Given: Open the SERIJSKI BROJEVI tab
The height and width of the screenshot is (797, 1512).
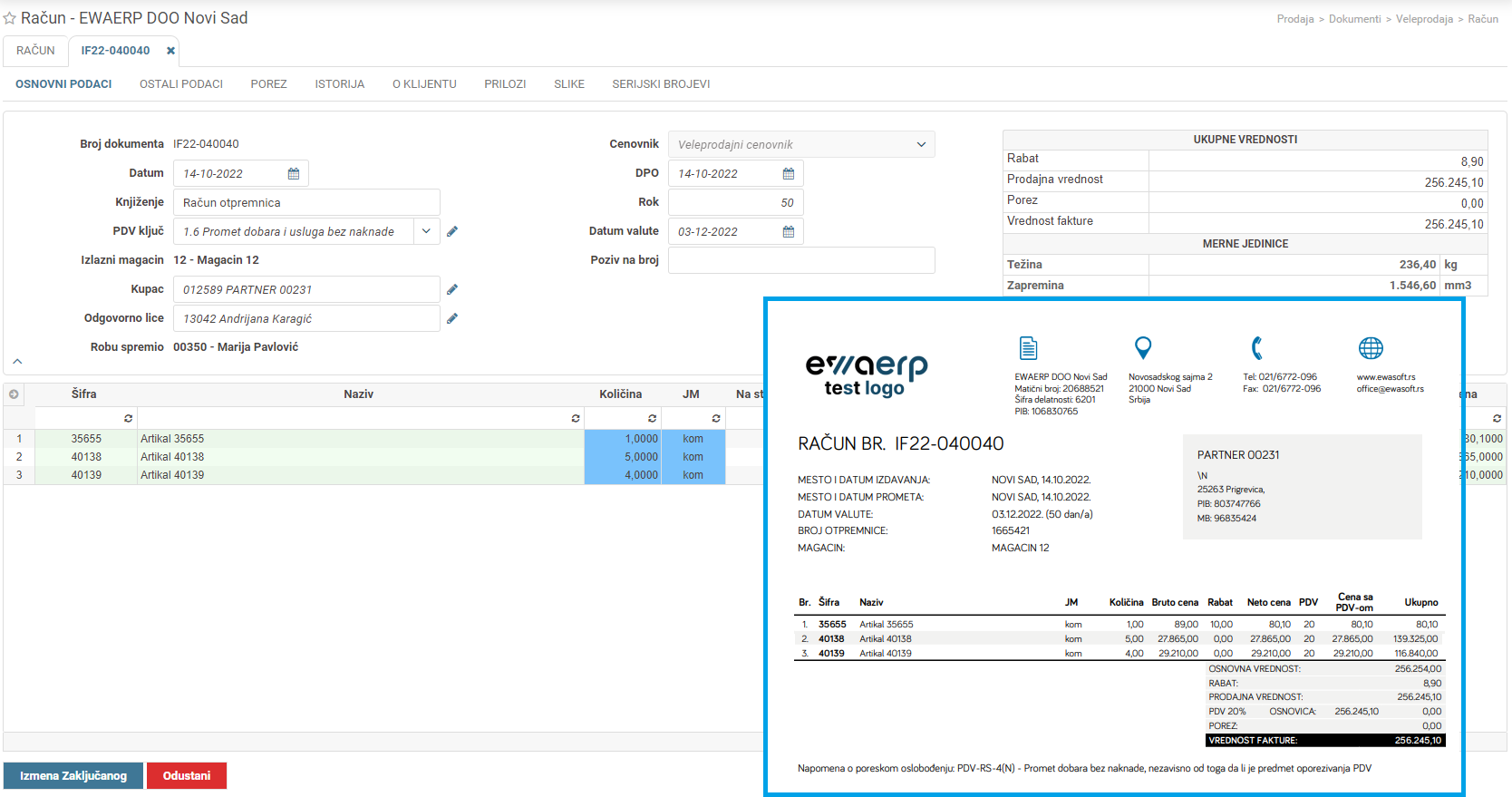Looking at the screenshot, I should 661,84.
